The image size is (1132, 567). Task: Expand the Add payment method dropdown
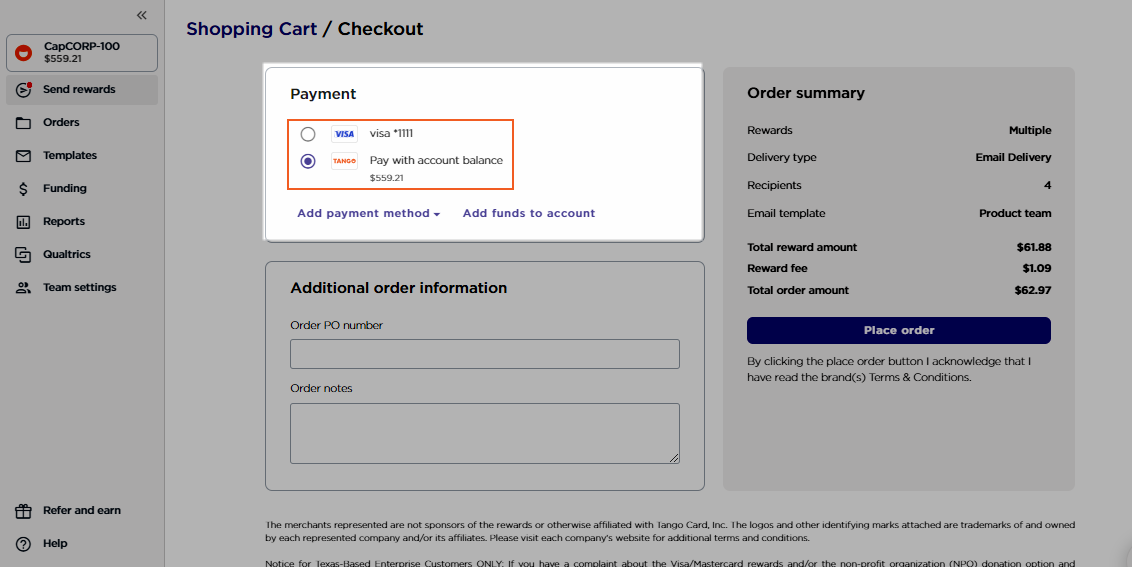pyautogui.click(x=369, y=213)
